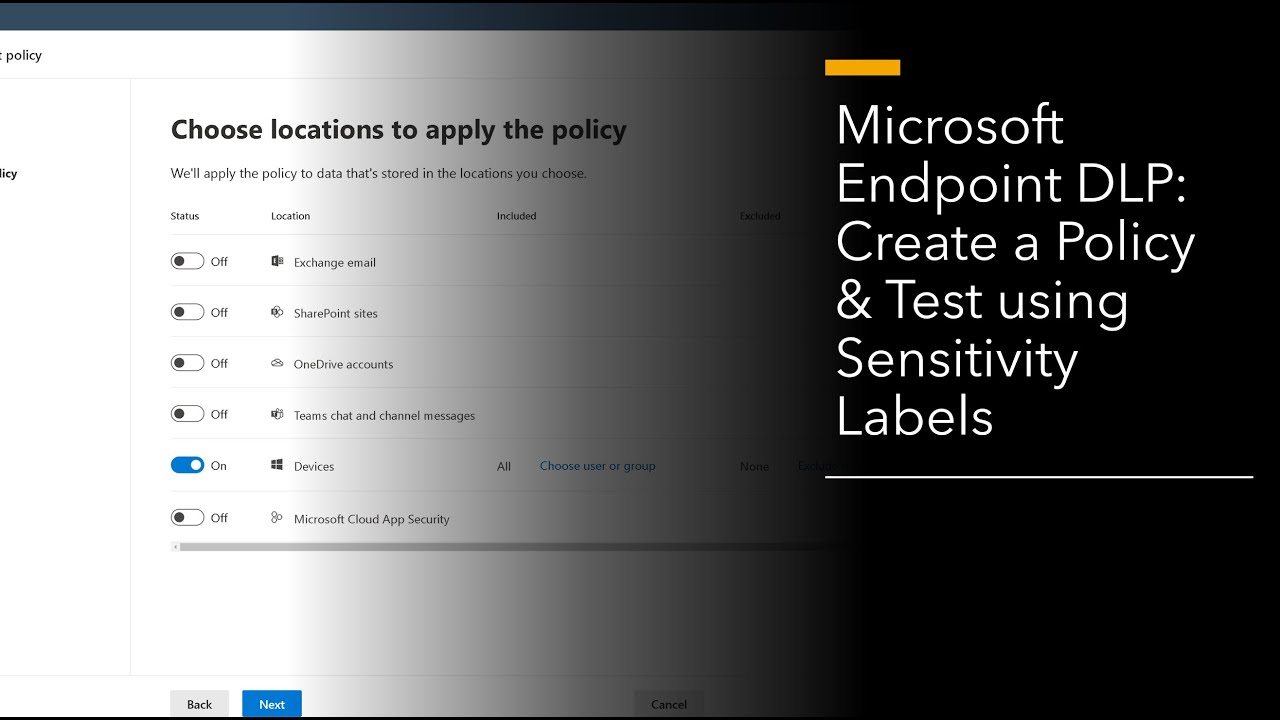Viewport: 1280px width, 720px height.
Task: Select the Teams chat and channel messages label
Action: click(x=384, y=415)
